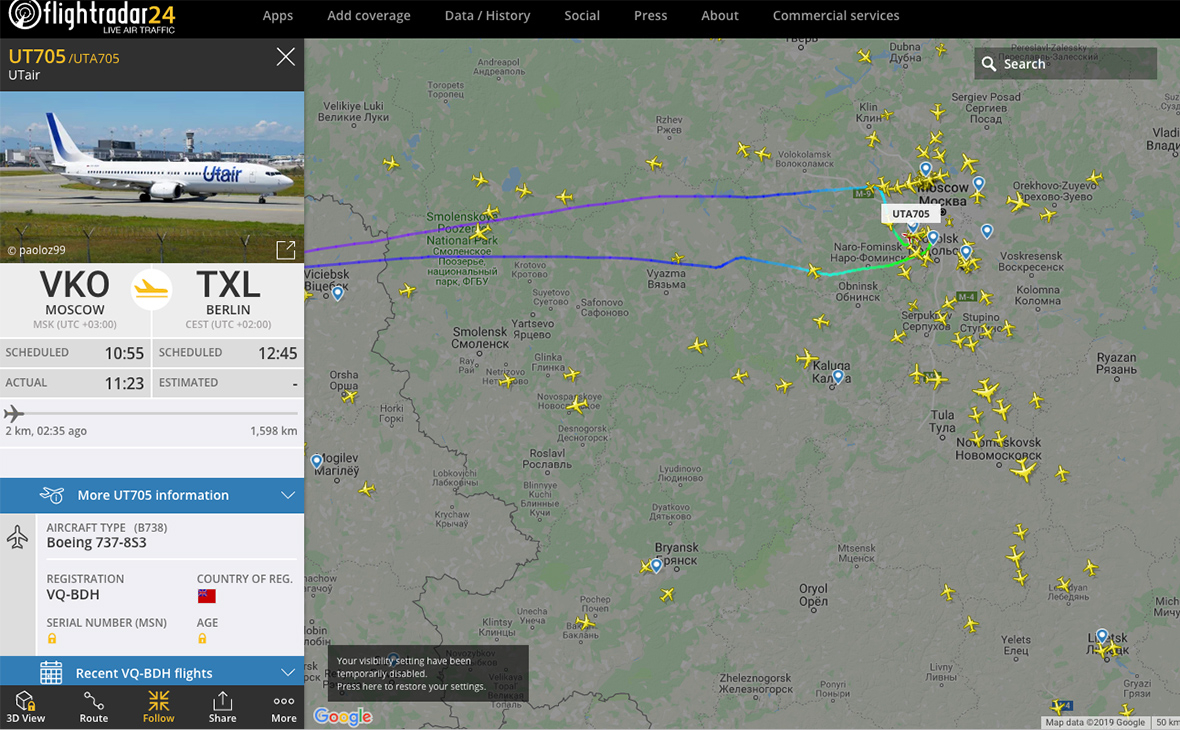Toggle Follow aircraft mode
This screenshot has width=1180, height=730.
click(x=159, y=707)
